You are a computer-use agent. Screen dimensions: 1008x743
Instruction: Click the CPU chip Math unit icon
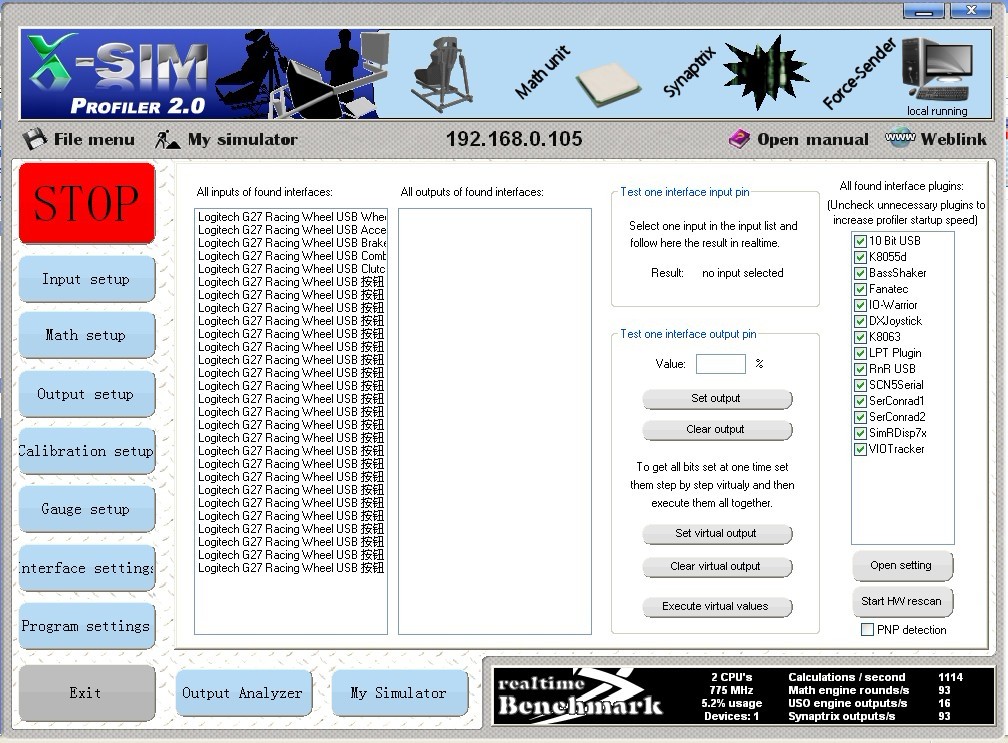607,84
